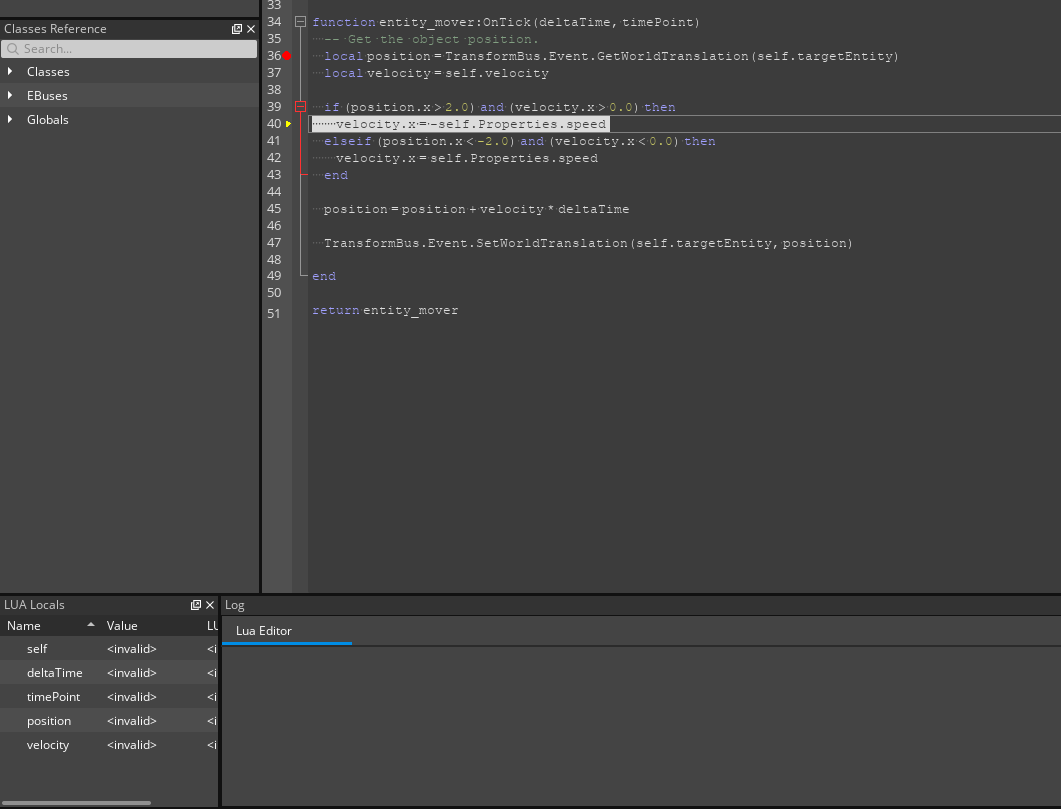Undock the LUA Locals panel
This screenshot has height=809, width=1061.
click(x=195, y=604)
